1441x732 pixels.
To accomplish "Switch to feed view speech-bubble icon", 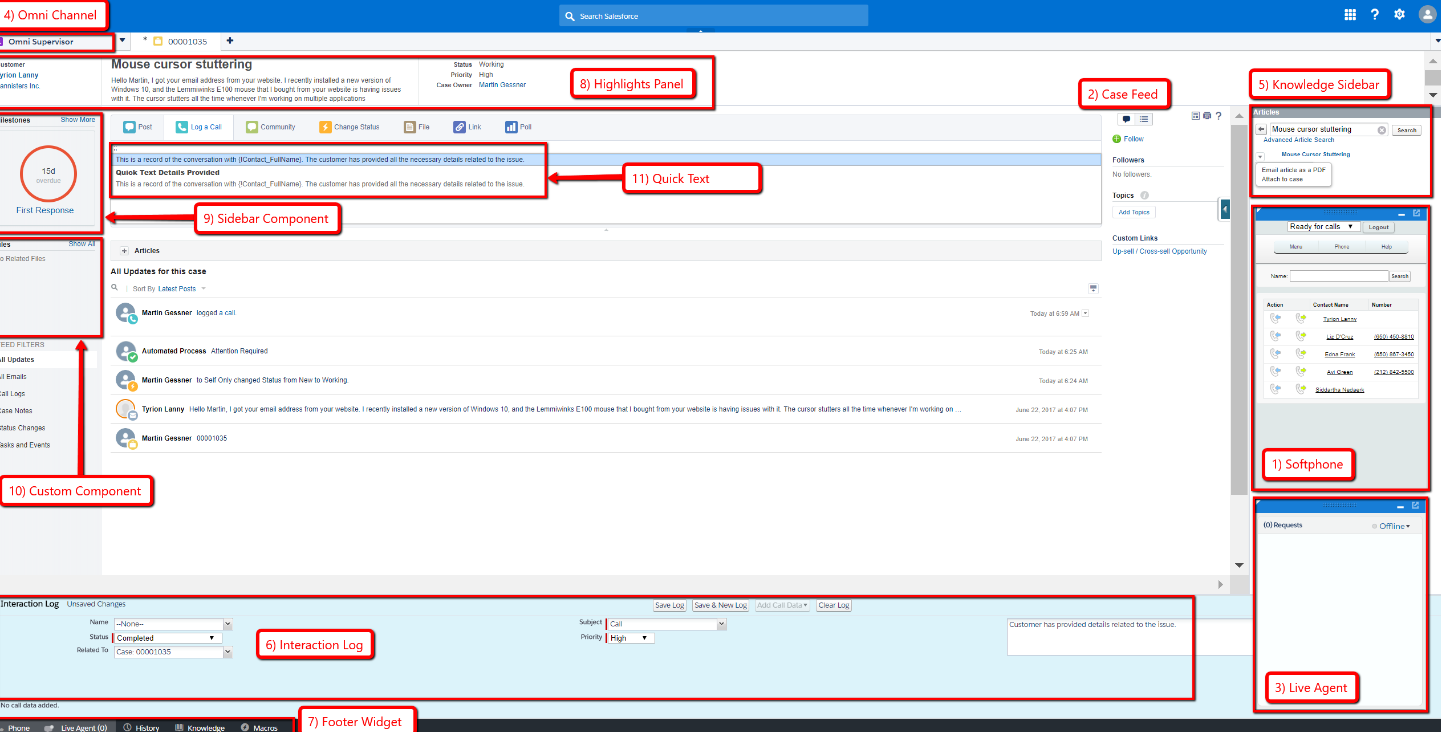I will [1126, 119].
